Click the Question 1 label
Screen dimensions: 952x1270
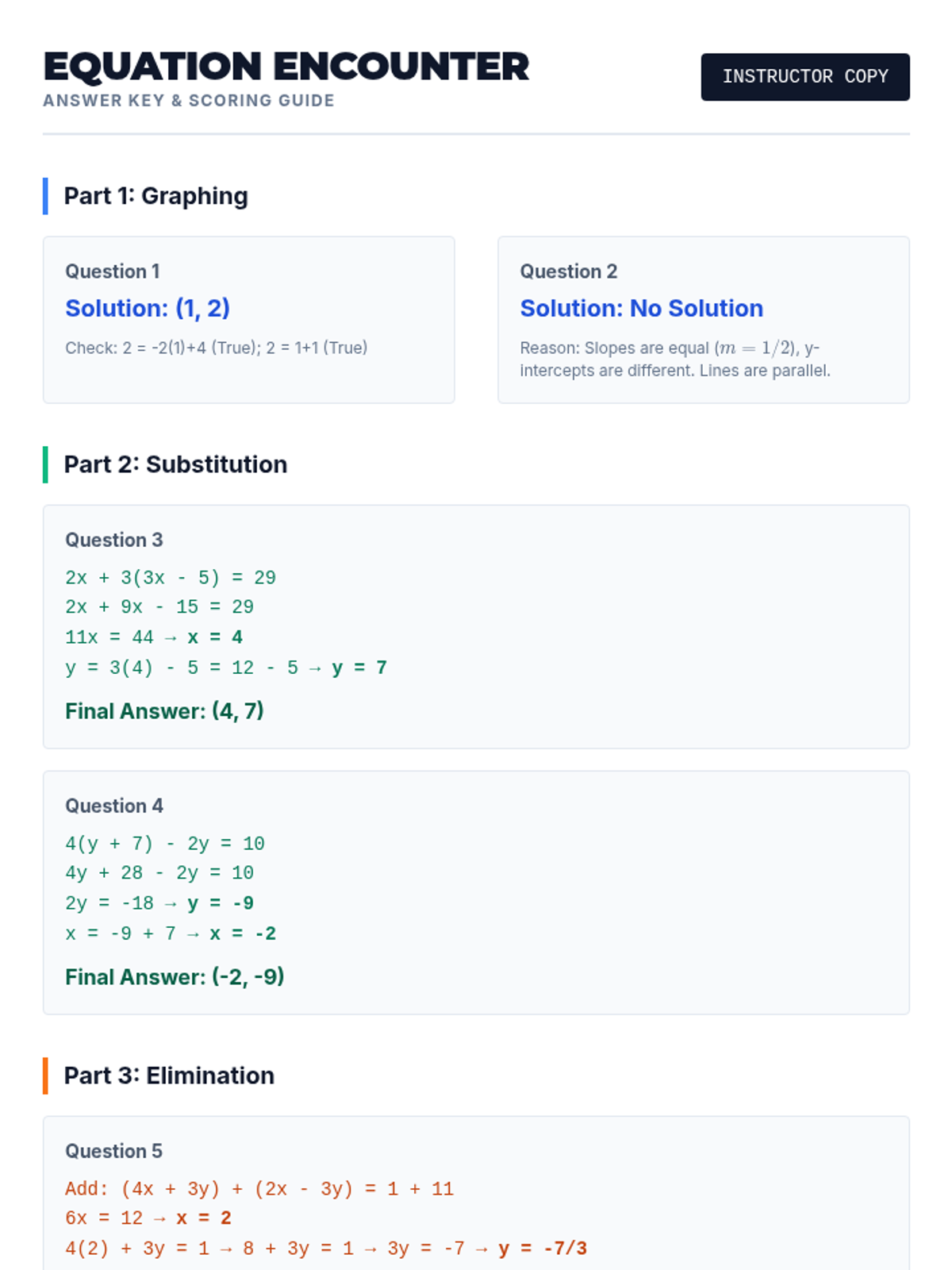(x=113, y=271)
